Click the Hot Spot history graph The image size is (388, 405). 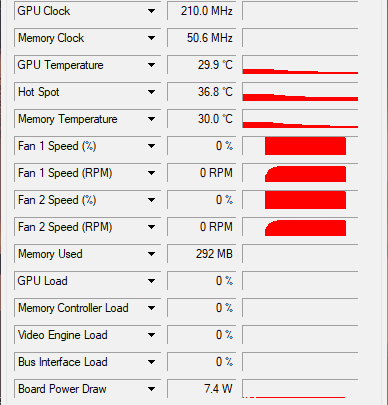click(x=300, y=92)
